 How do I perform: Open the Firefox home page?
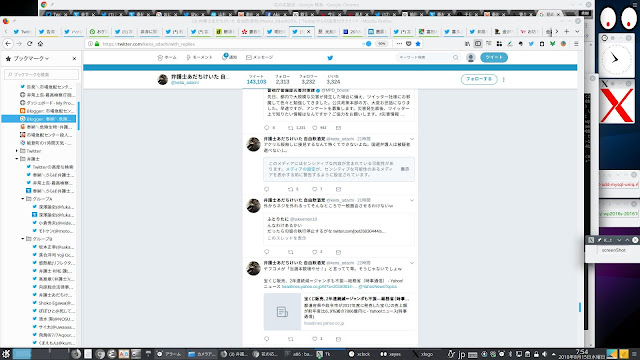(x=40, y=44)
